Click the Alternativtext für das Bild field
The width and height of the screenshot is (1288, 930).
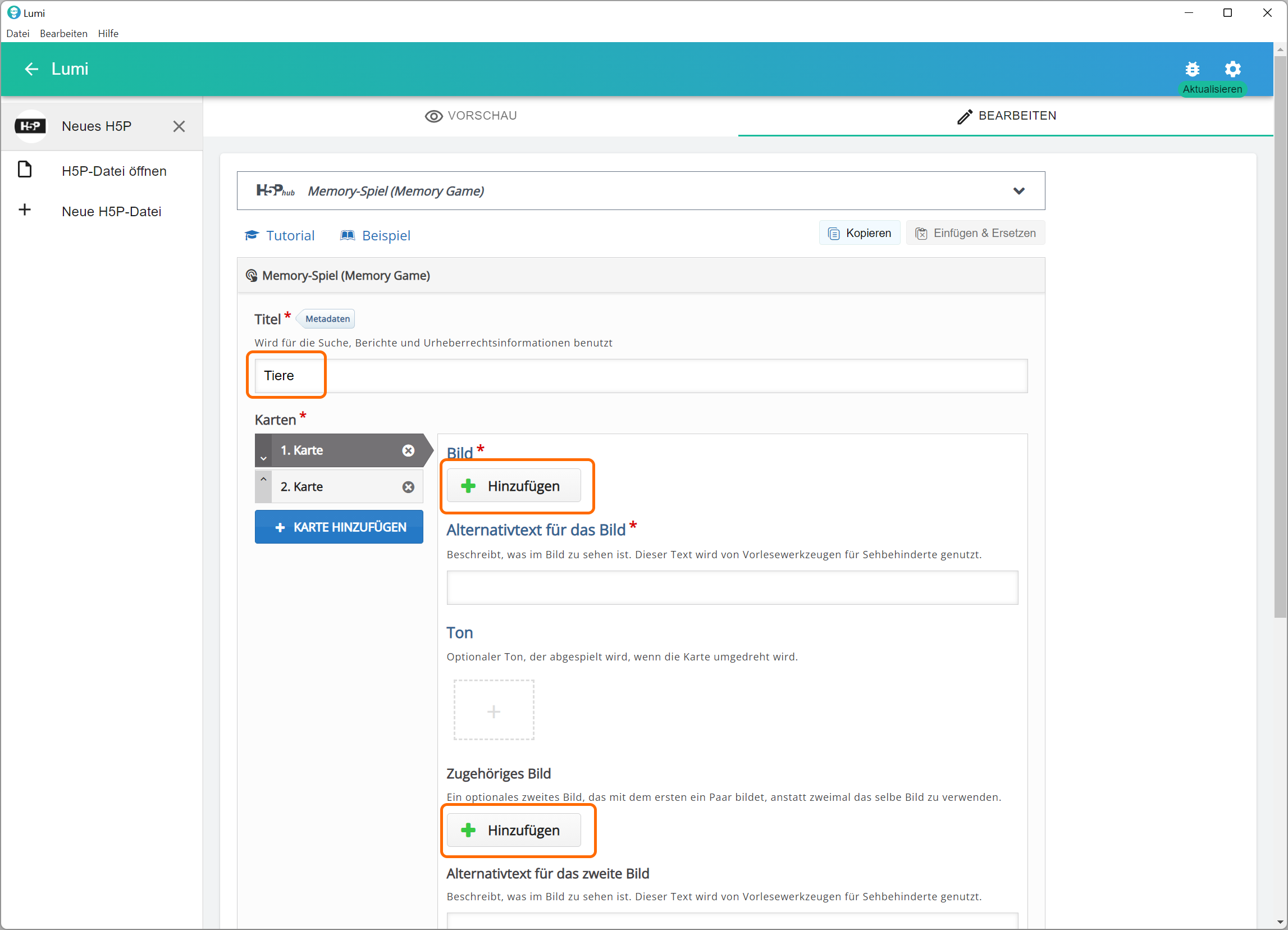tap(732, 587)
